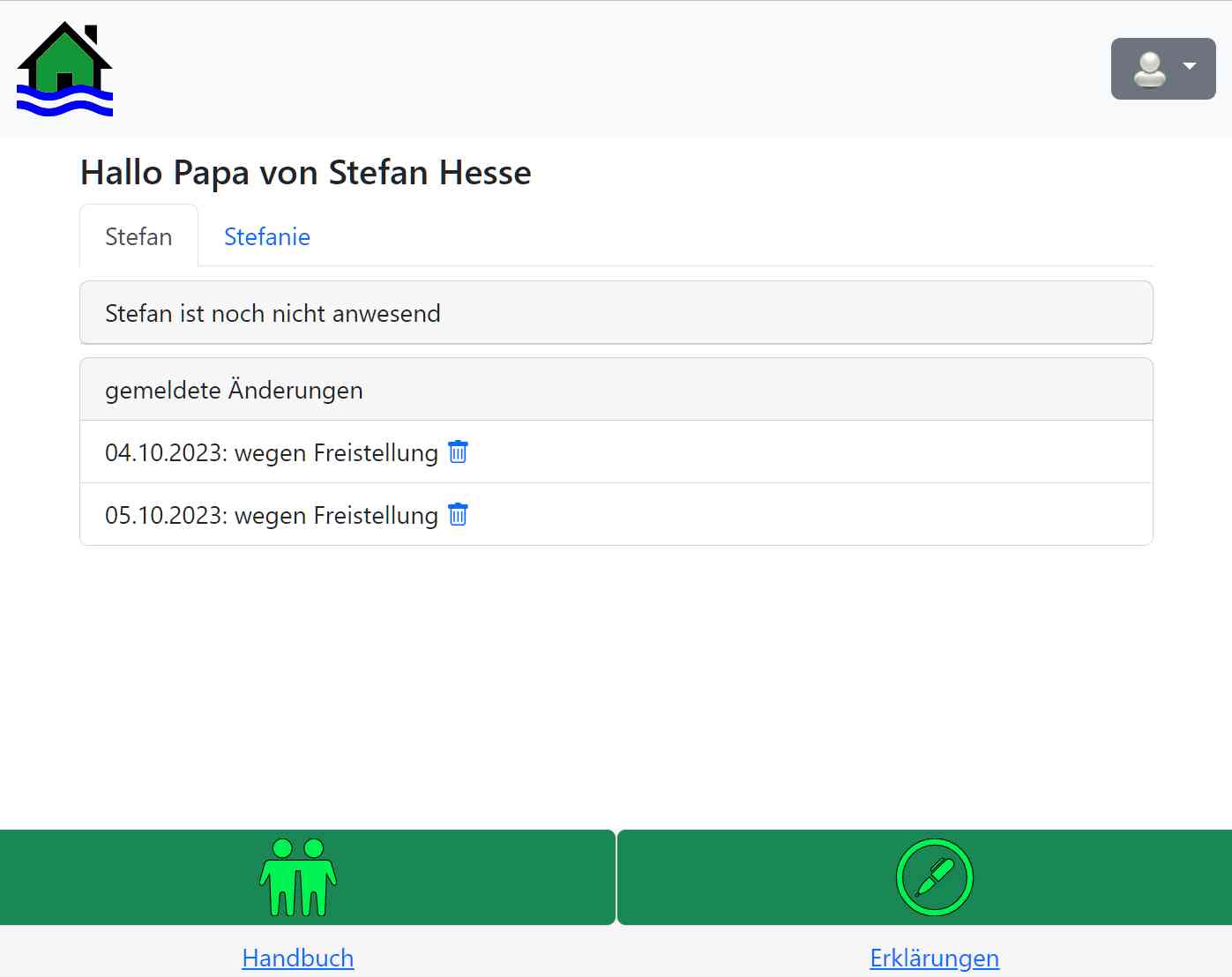
Task: Open the Erklärungen link
Action: 934,958
